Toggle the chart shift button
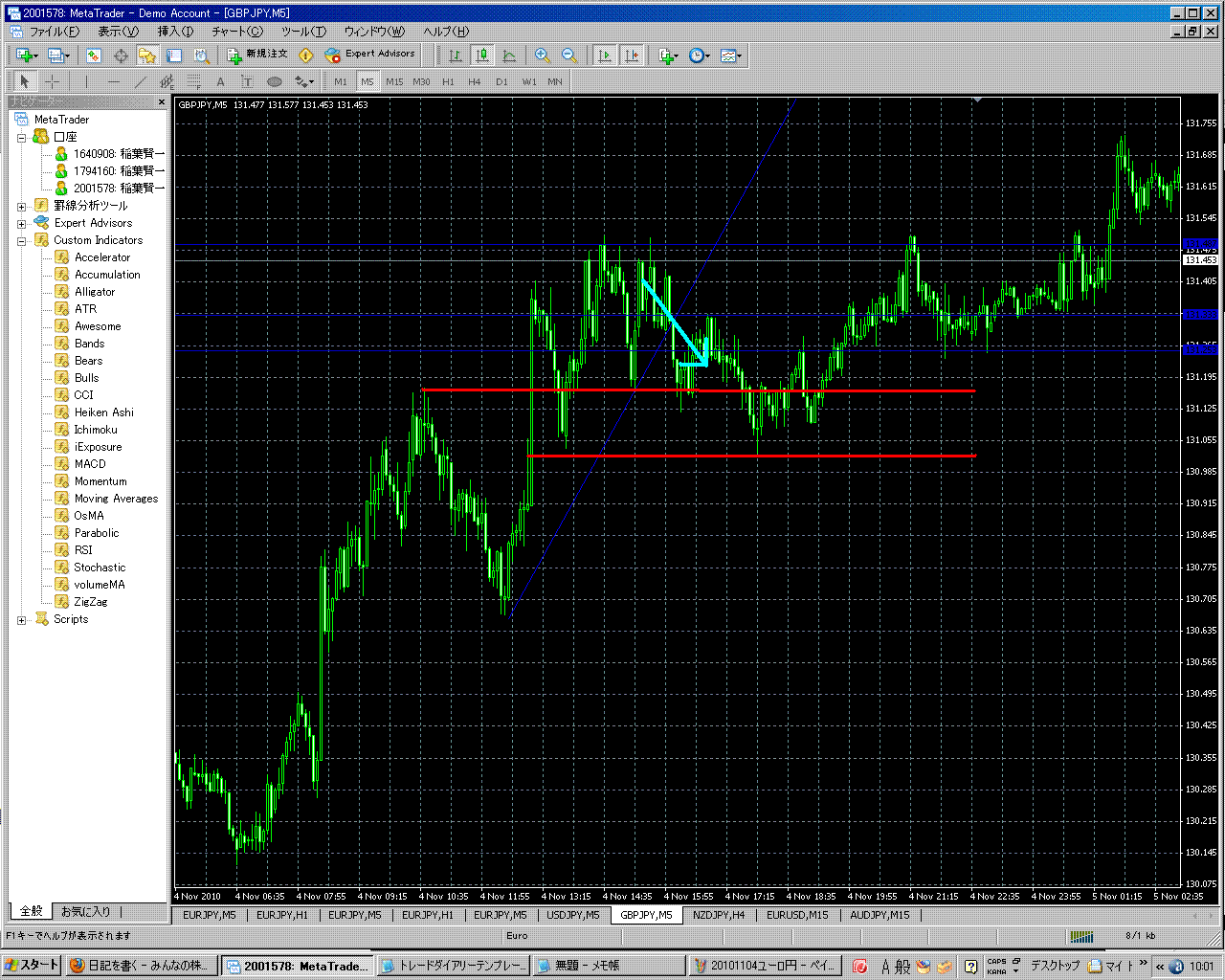 coord(632,56)
